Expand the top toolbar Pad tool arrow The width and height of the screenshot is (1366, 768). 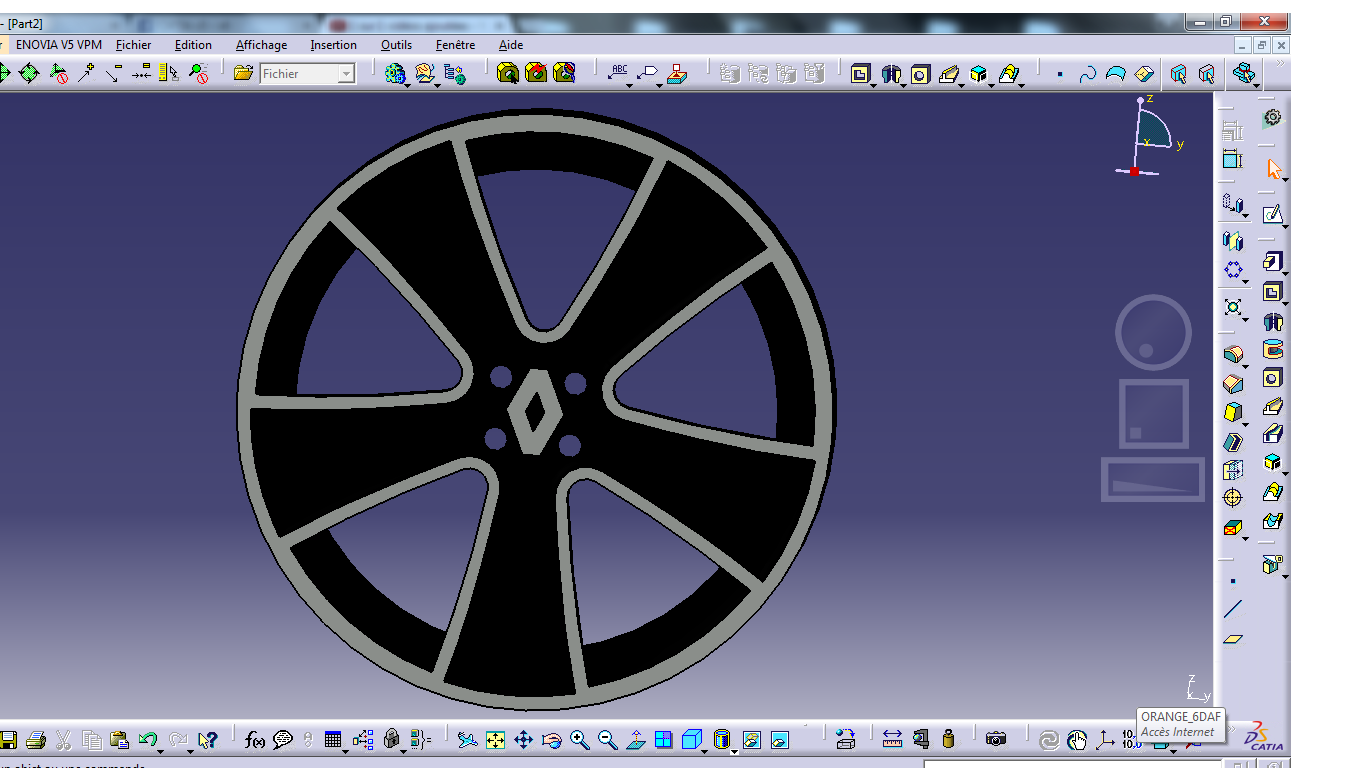(x=874, y=85)
